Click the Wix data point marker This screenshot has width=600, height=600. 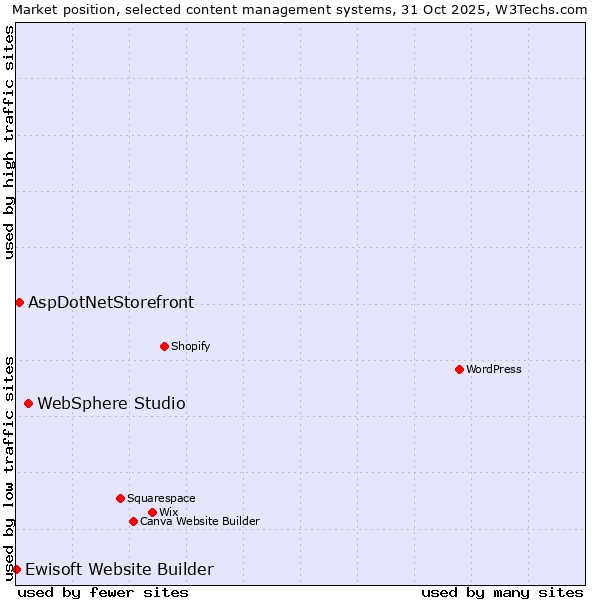coord(152,512)
